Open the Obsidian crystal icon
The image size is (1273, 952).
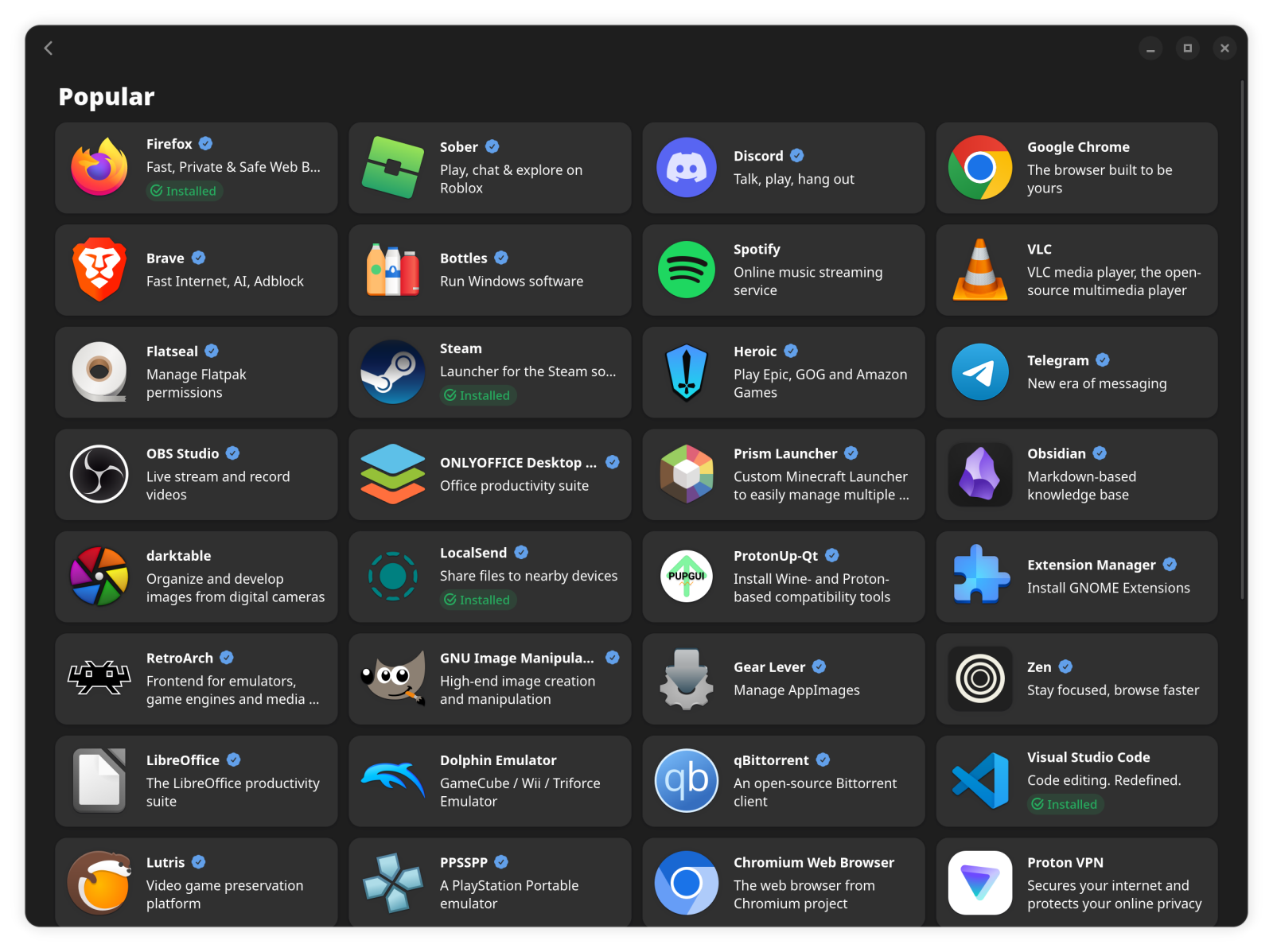tap(980, 474)
